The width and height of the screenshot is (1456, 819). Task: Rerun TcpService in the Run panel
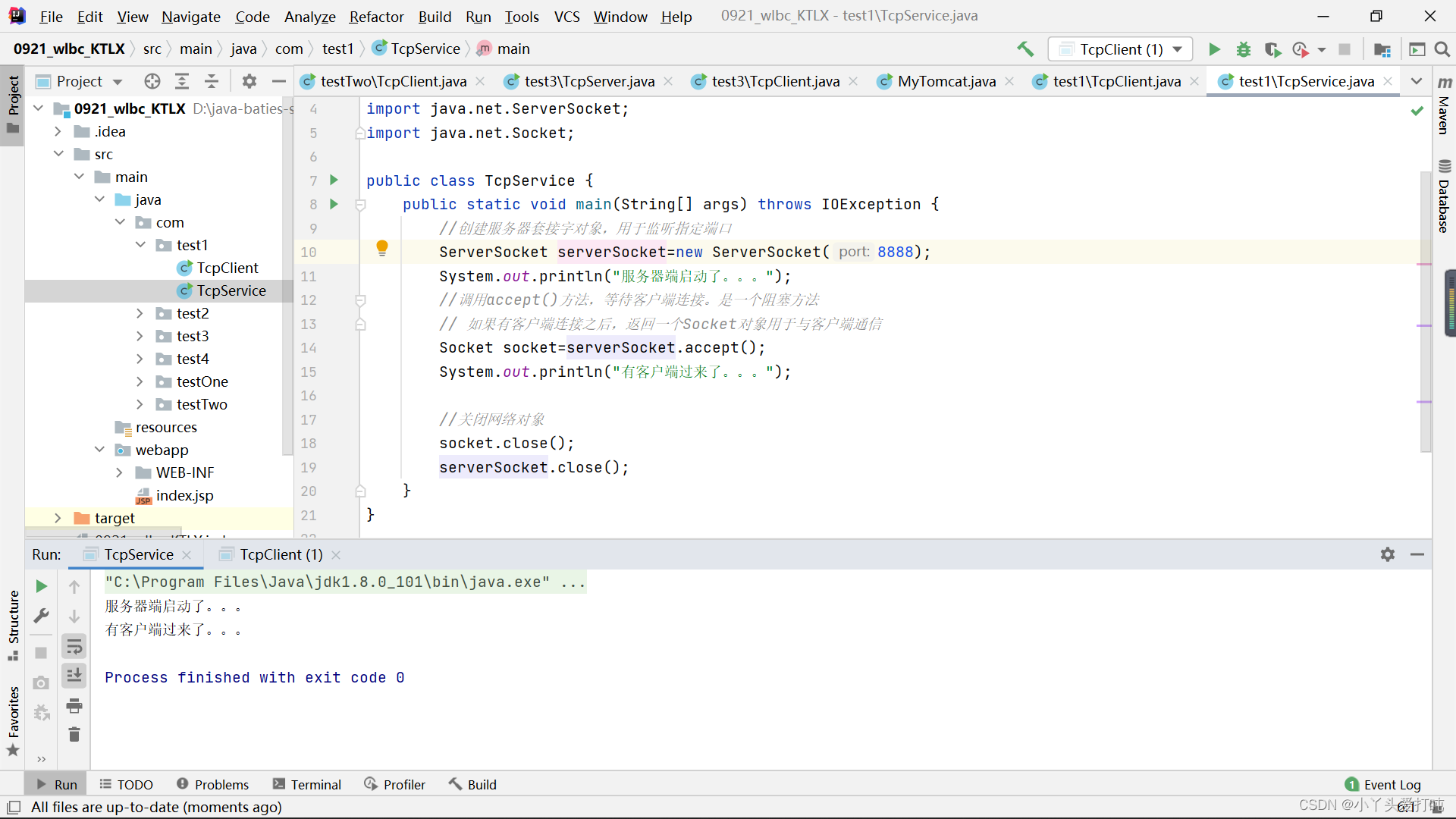42,586
